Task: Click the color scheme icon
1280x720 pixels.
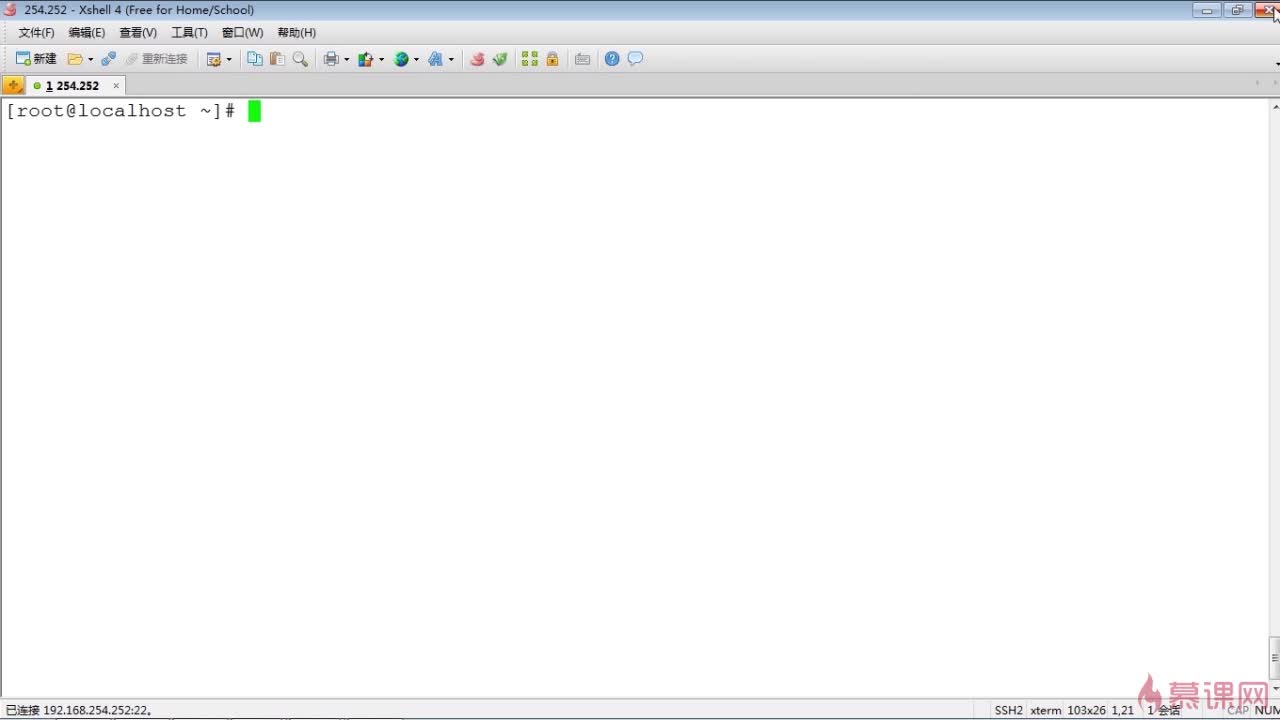Action: click(x=365, y=59)
